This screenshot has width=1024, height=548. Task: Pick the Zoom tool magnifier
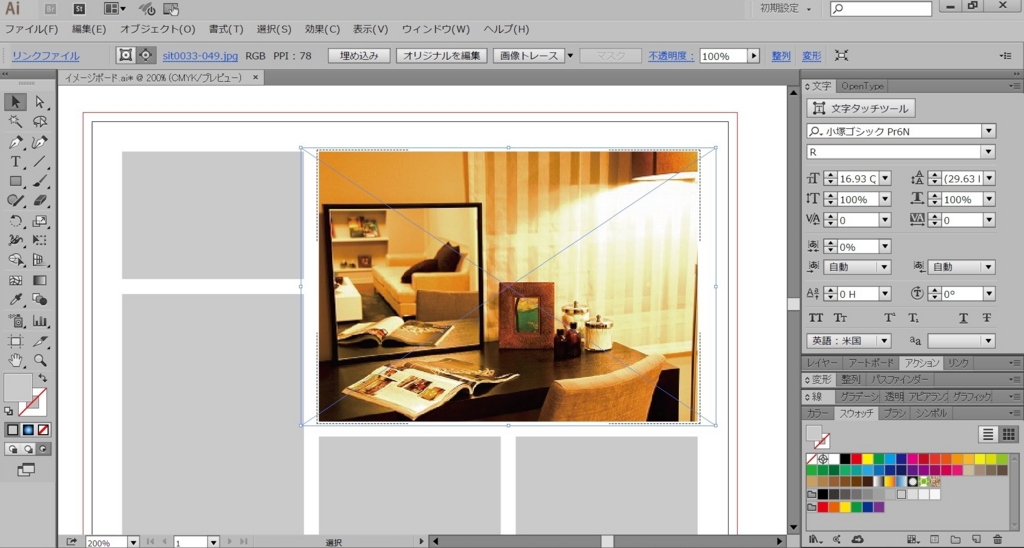pos(40,360)
